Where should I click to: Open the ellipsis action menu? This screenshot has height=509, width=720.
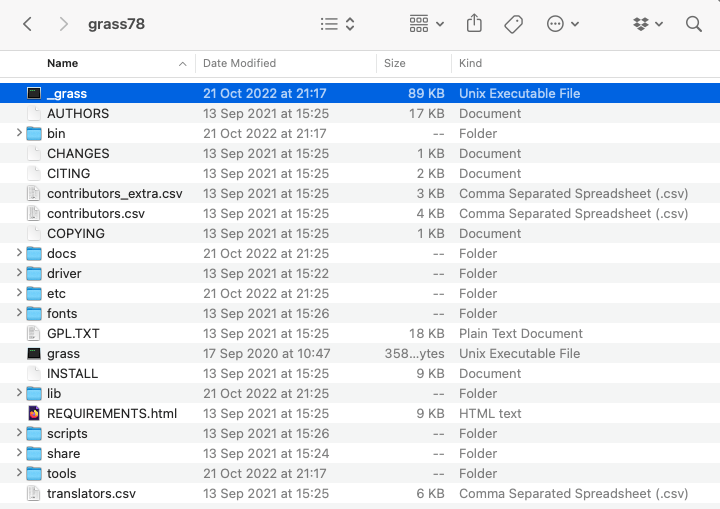[x=562, y=24]
